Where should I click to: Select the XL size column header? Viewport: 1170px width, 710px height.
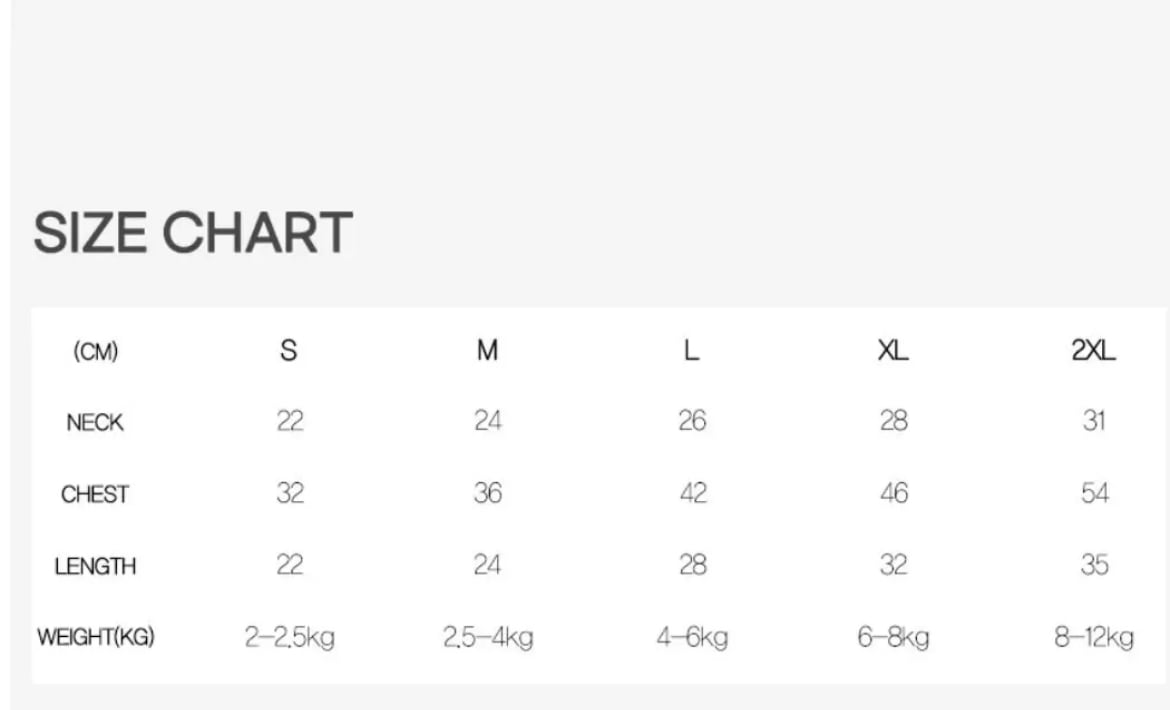point(893,351)
